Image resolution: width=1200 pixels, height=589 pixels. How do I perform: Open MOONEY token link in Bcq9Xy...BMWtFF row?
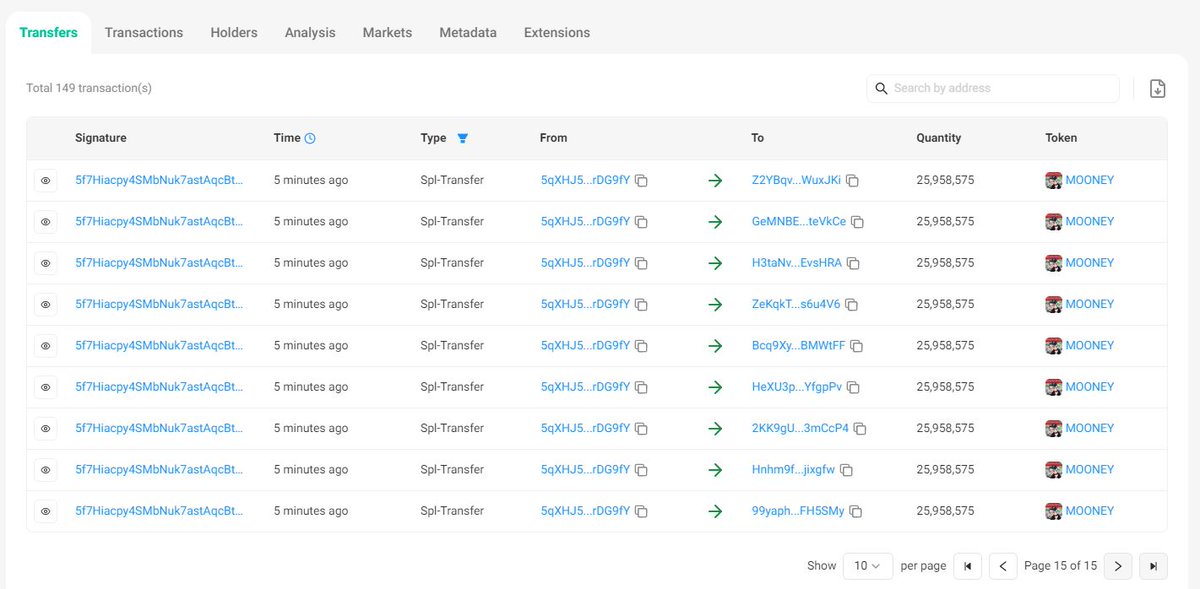(x=1090, y=345)
